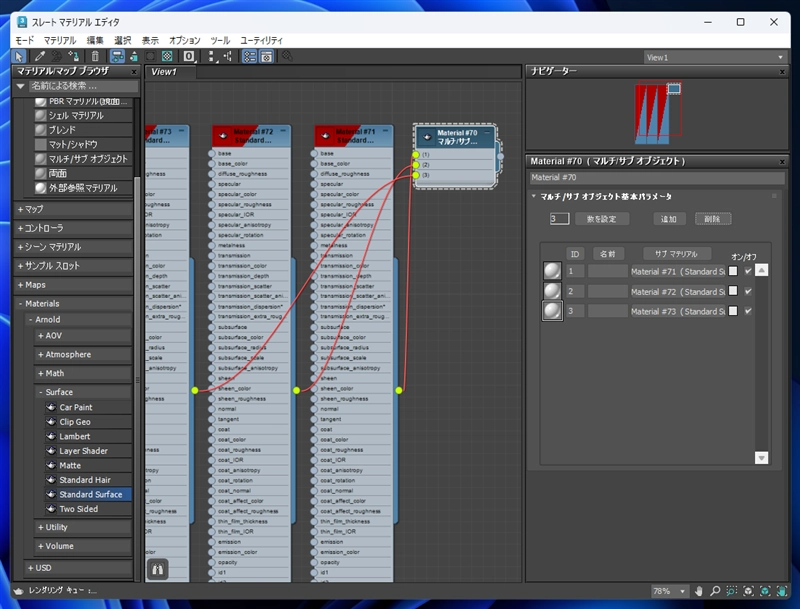Screen dimensions: 800x609
Task: Toggle Parameter Editor panel icon
Action: [267, 57]
